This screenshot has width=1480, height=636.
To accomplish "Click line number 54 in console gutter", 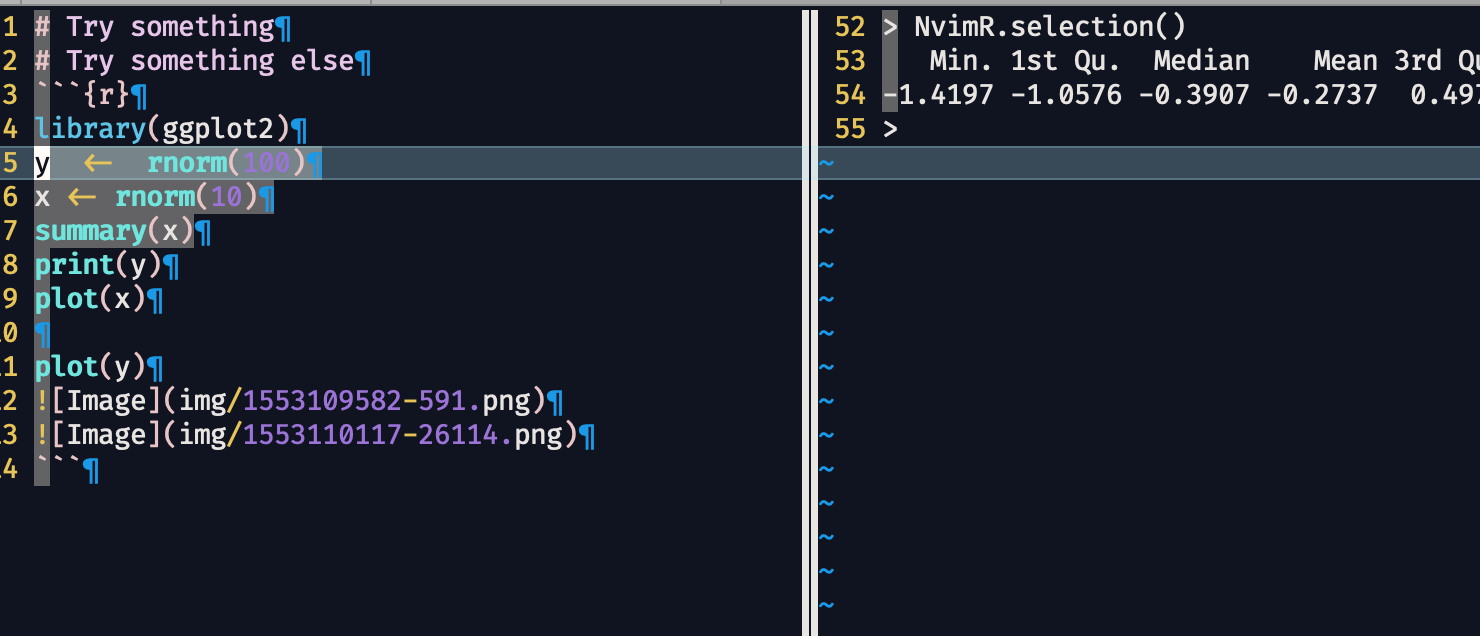I will pos(850,94).
